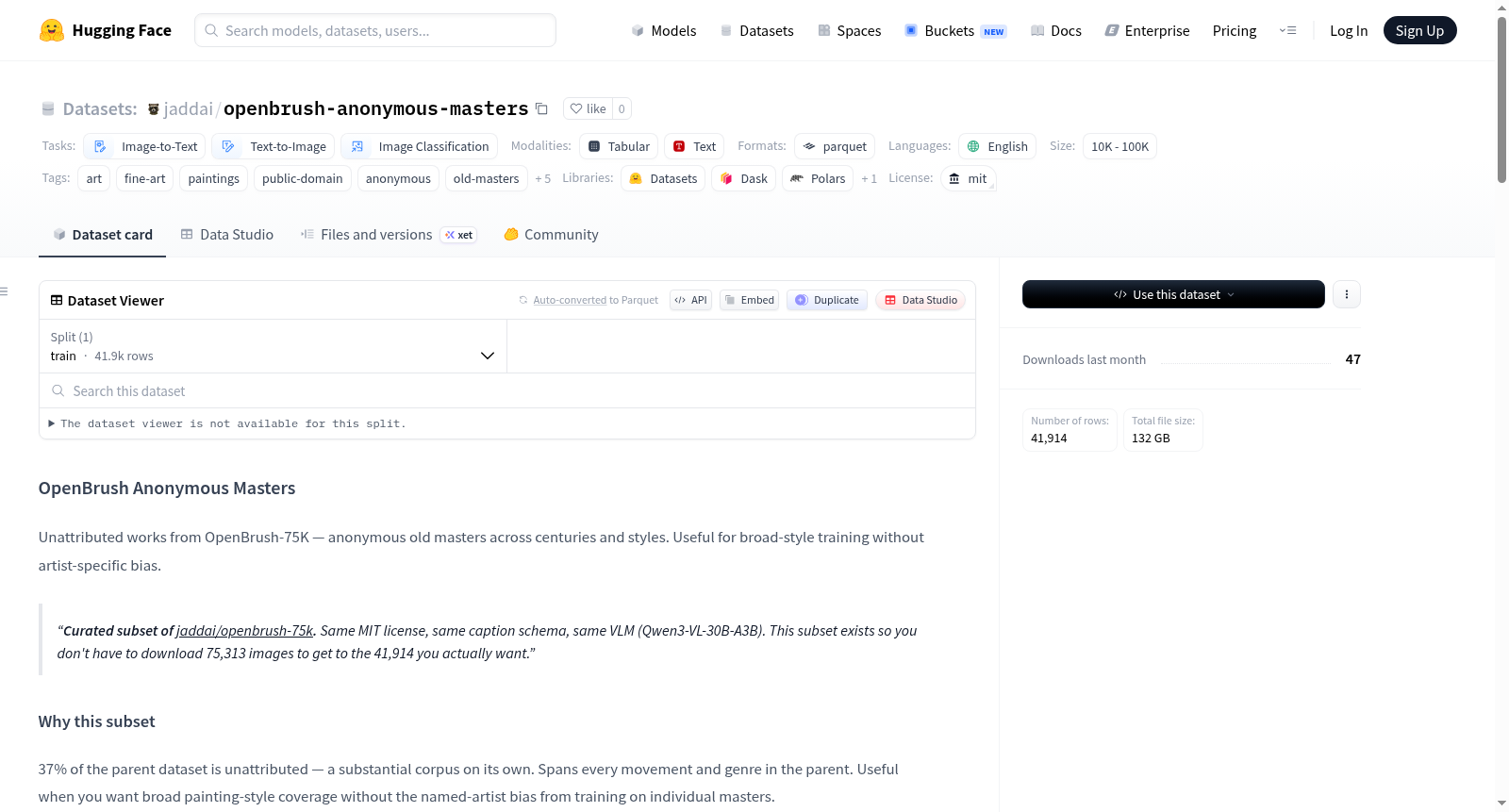Expand the viewer not available message
The image size is (1509, 812).
tap(226, 423)
